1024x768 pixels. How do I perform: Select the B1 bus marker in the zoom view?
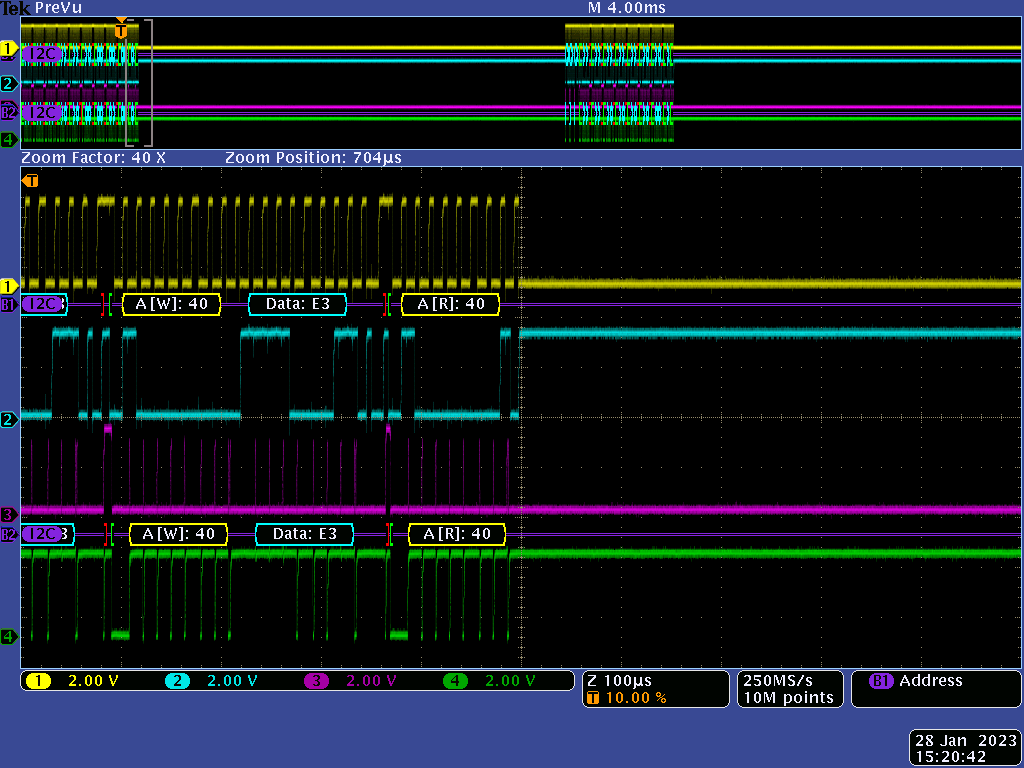point(8,304)
